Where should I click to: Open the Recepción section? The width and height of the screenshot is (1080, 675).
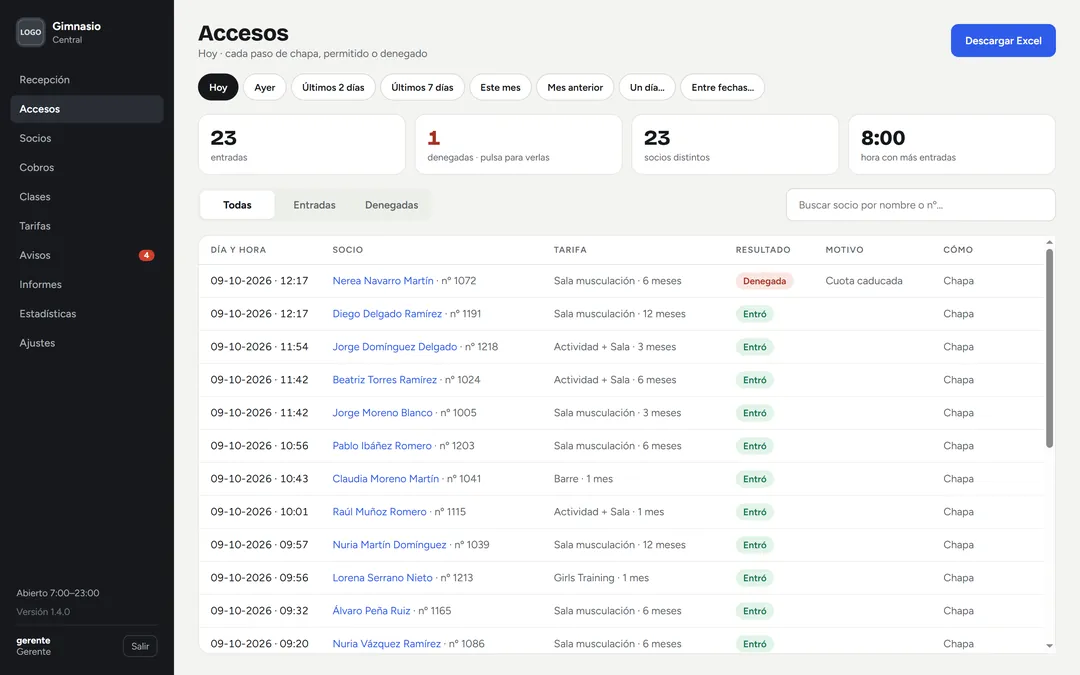click(87, 80)
